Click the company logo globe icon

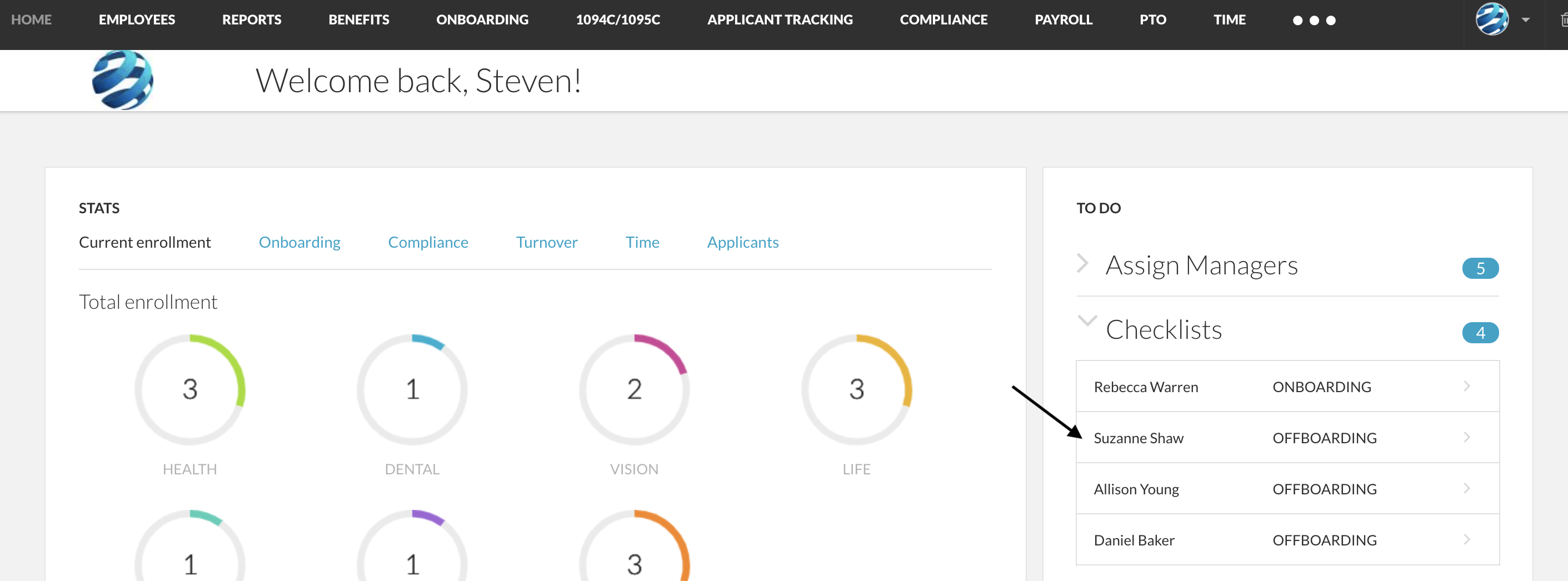pos(122,79)
